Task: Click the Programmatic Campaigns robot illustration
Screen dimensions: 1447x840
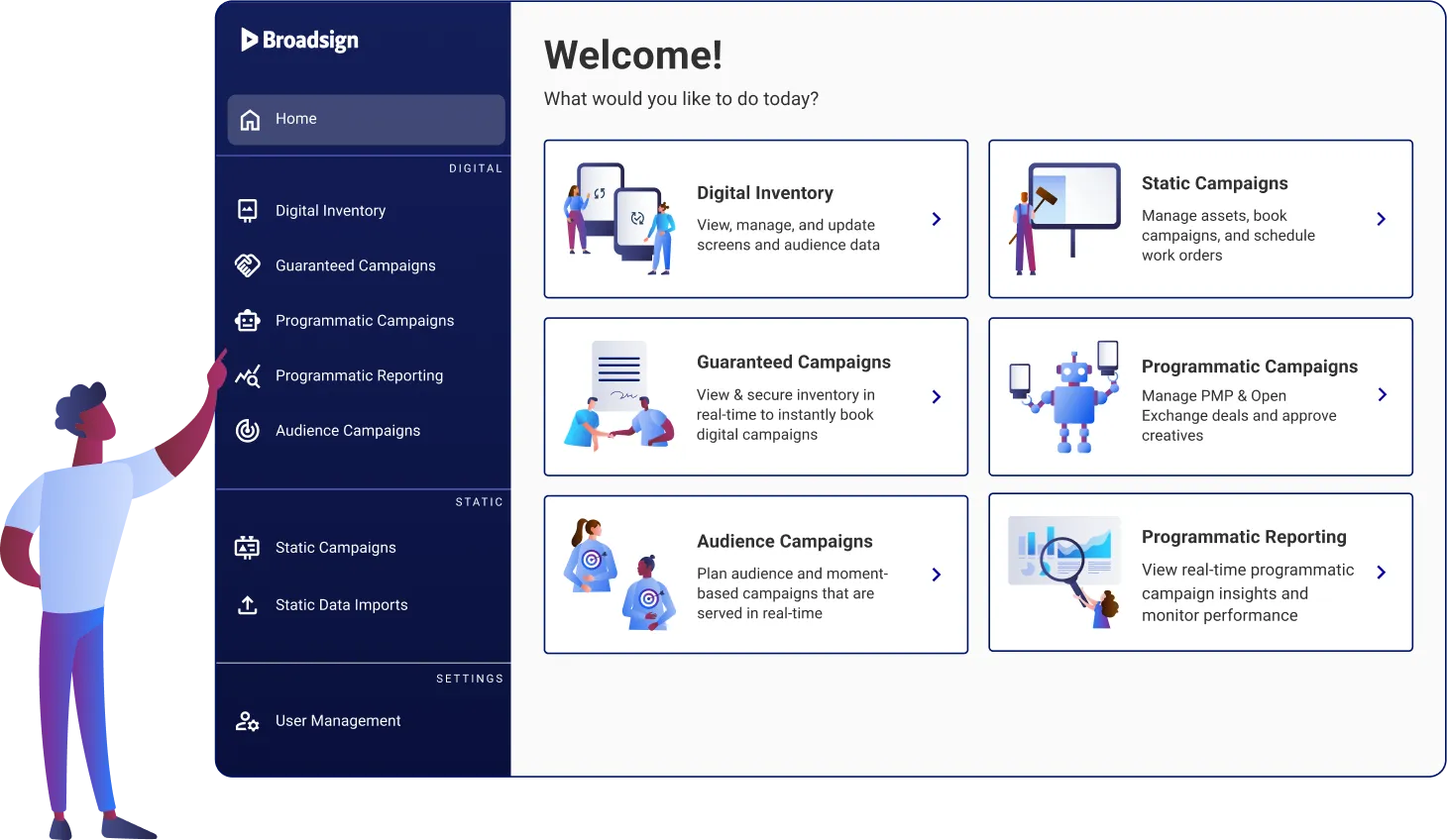Action: 1065,396
